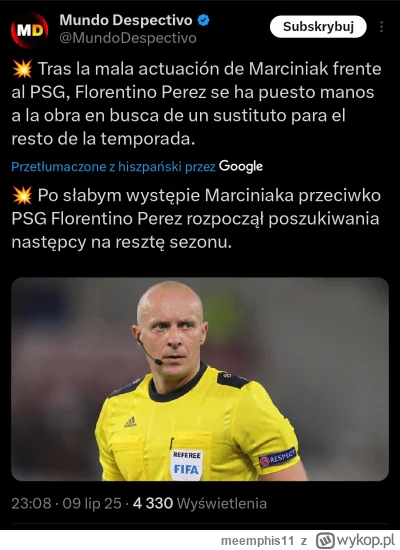Click the Subskrybuj button

click(318, 27)
